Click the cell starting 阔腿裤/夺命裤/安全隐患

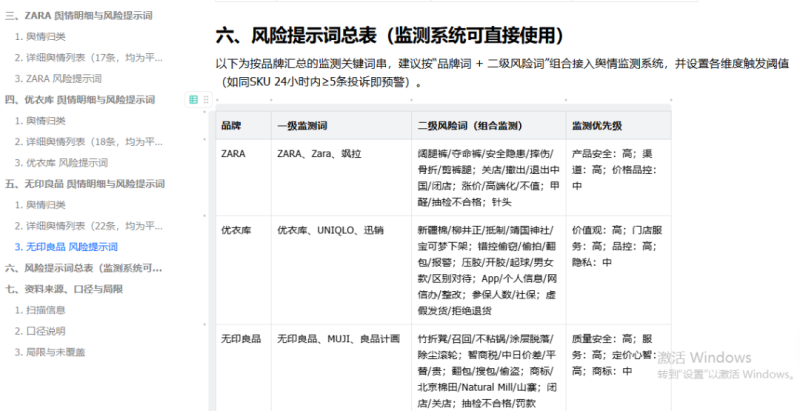click(x=488, y=177)
